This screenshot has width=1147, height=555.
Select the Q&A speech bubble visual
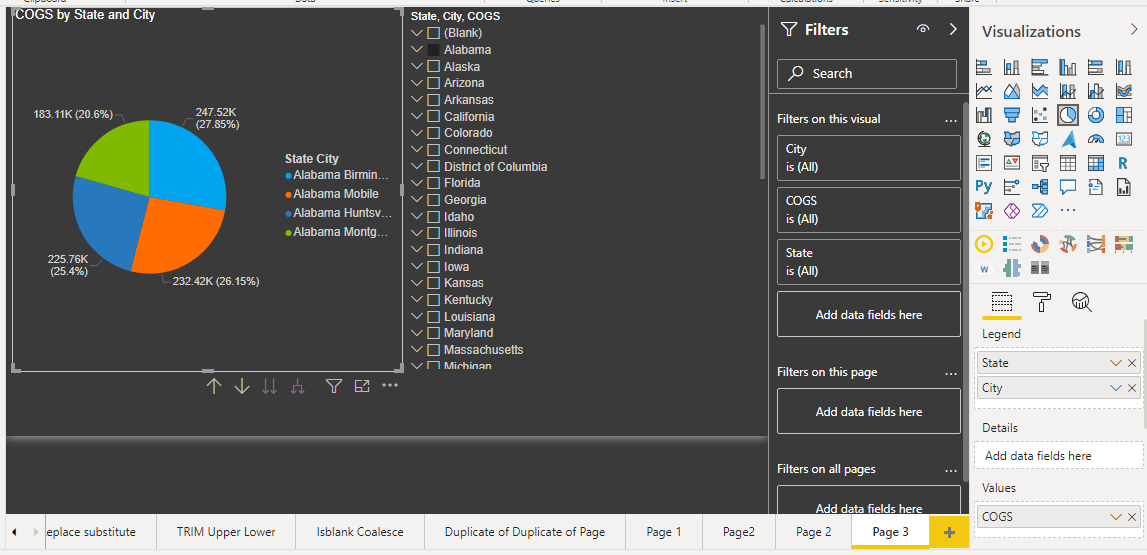(x=1068, y=186)
